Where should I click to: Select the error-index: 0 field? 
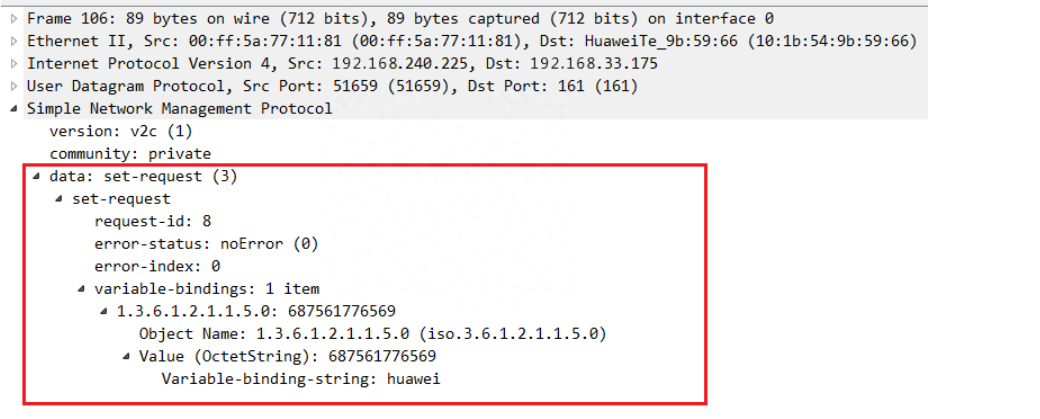tap(157, 267)
